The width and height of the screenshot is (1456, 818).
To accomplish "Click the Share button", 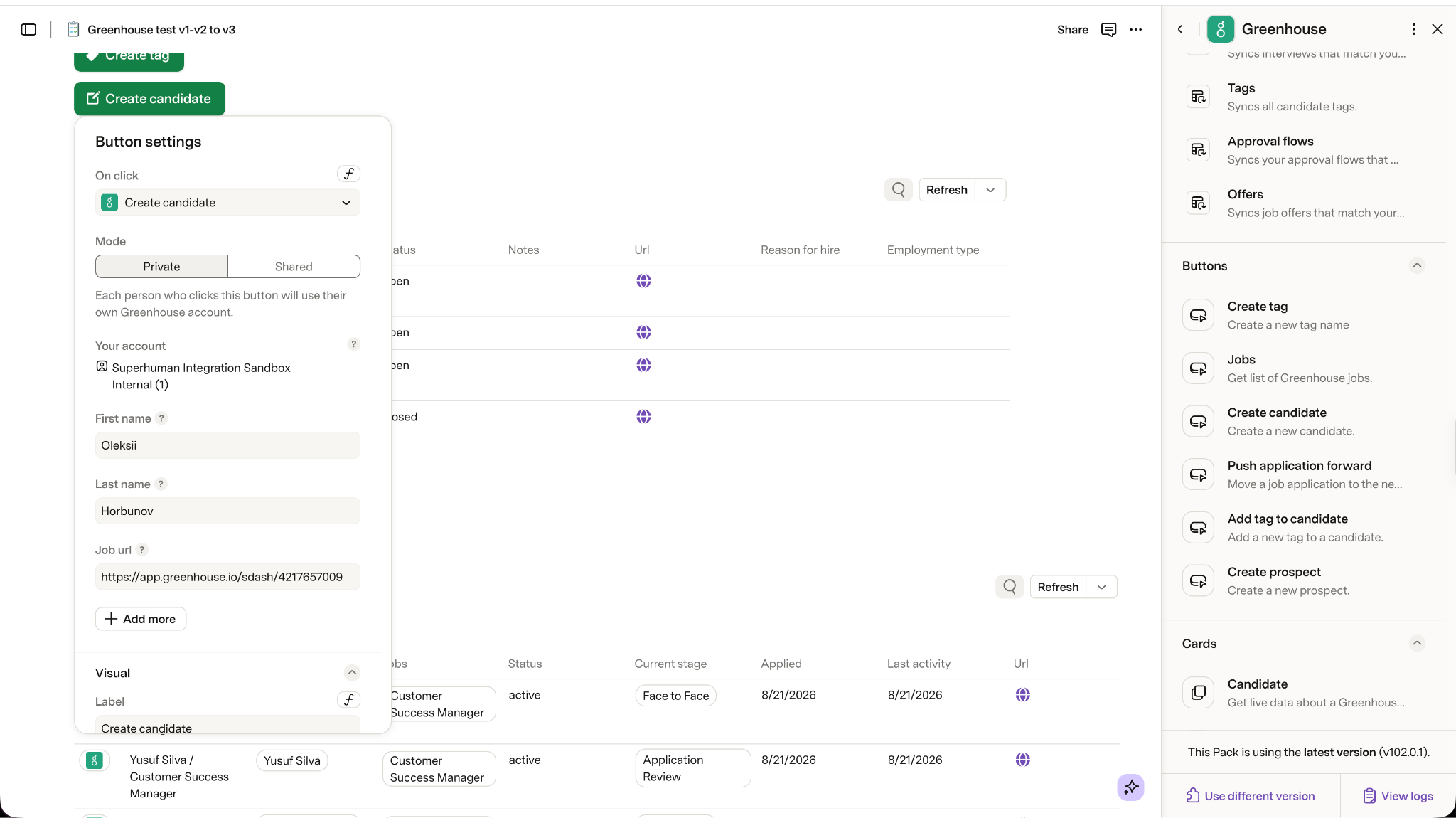I will (x=1072, y=29).
